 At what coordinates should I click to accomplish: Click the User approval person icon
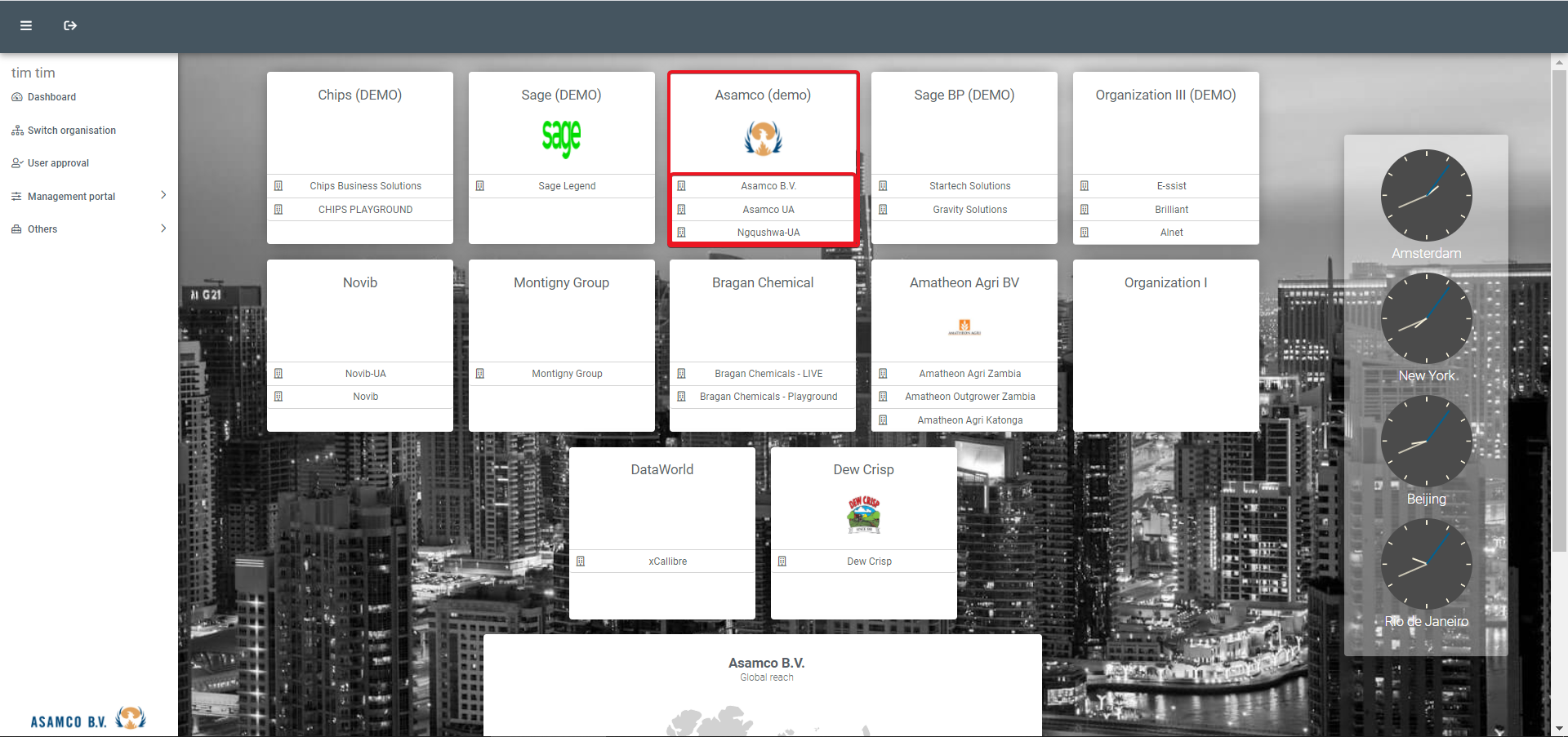coord(17,163)
